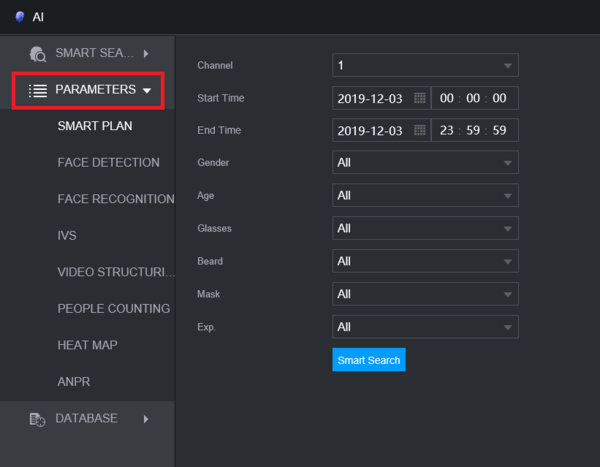
Task: Open the ANPR menu item
Action: 74,382
